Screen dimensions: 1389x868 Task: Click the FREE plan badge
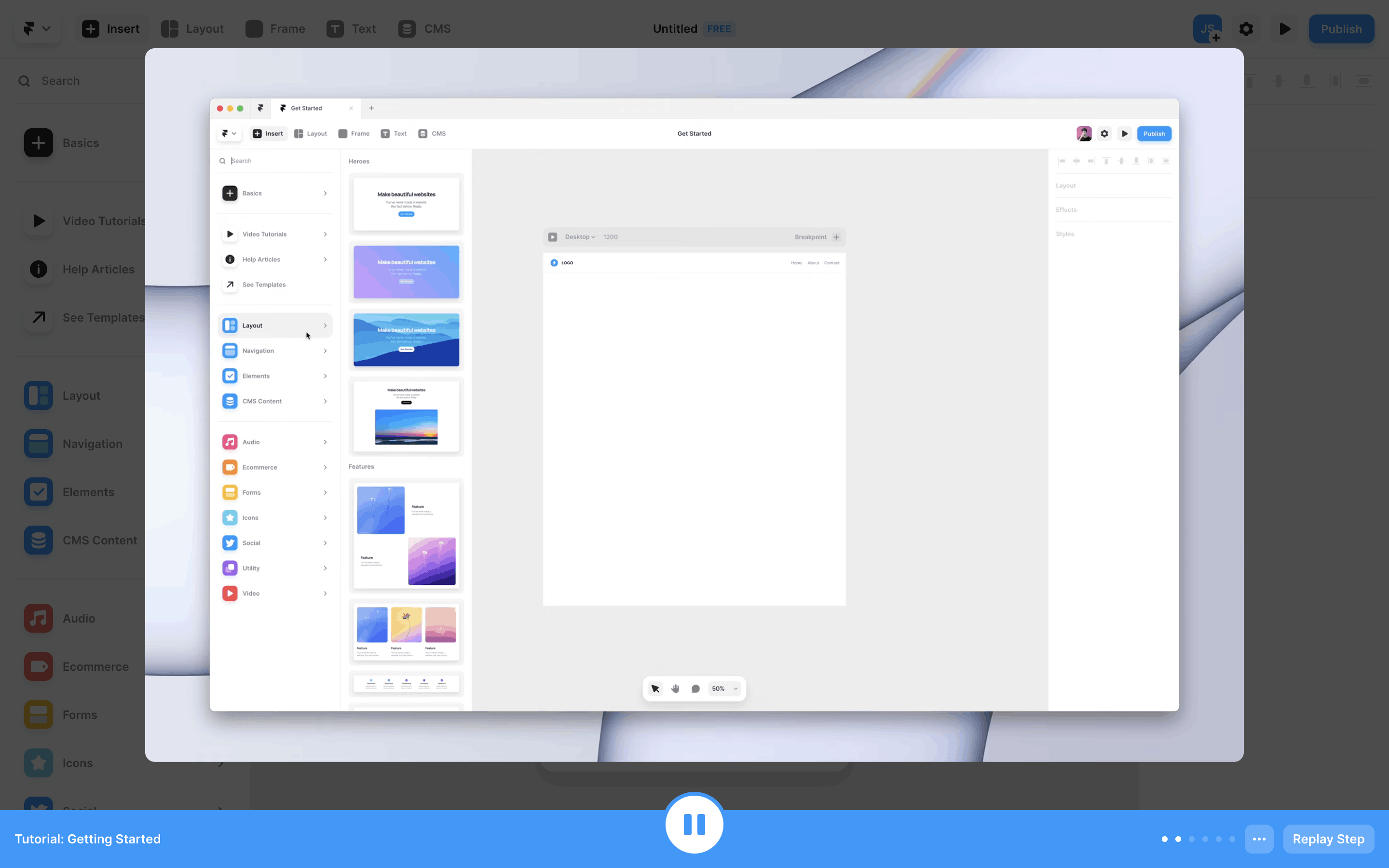(719, 29)
